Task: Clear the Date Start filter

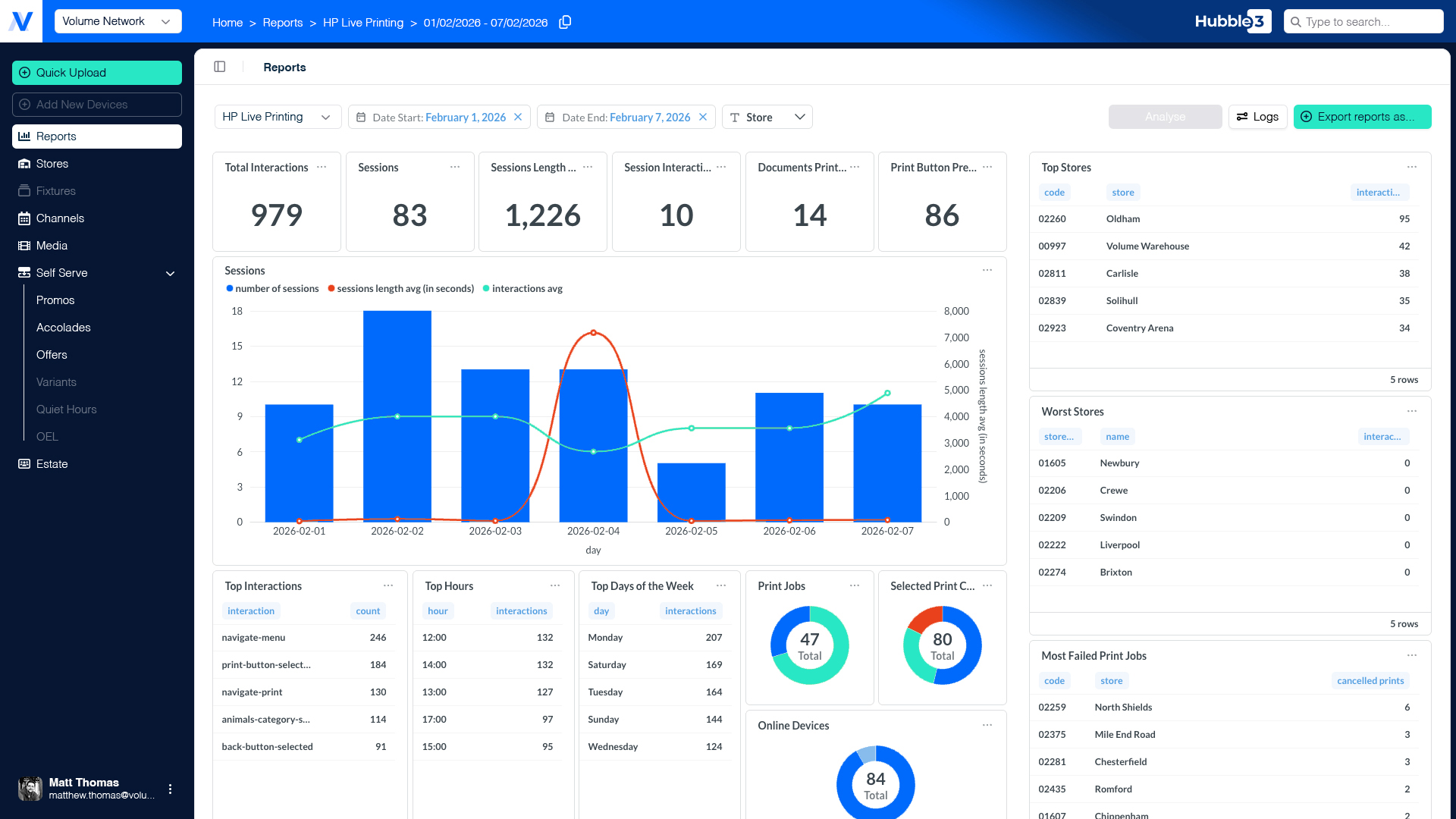Action: click(518, 117)
